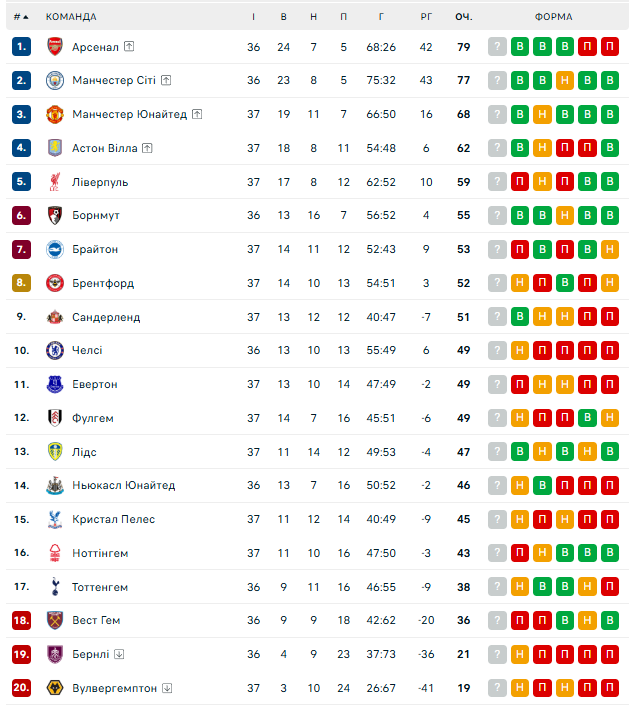Sort standings by РГ column header
The width and height of the screenshot is (629, 705).
point(426,17)
